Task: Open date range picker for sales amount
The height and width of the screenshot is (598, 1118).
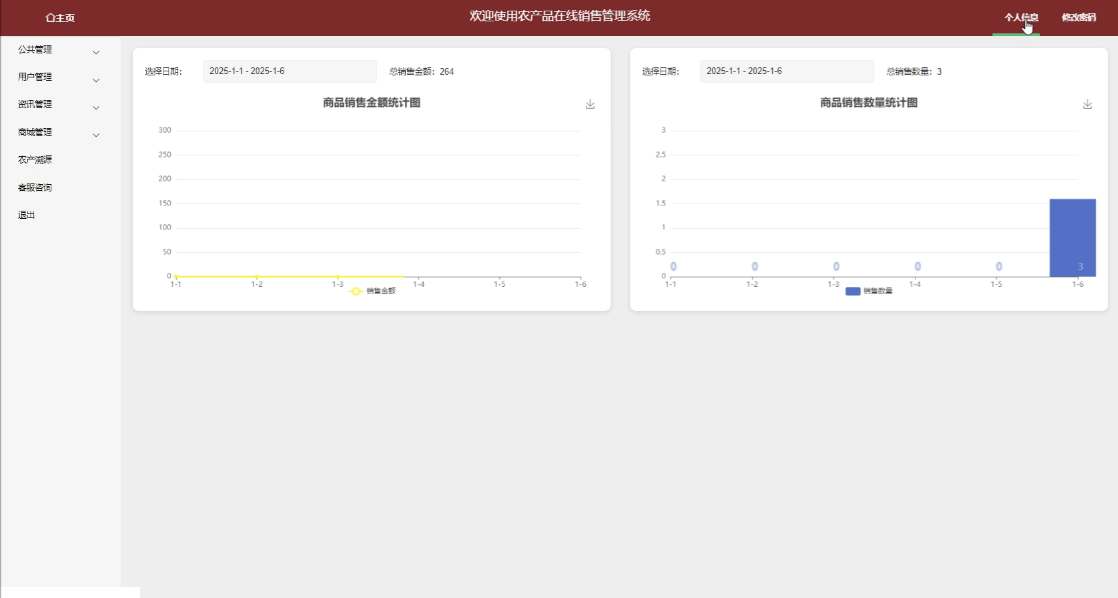Action: pyautogui.click(x=289, y=71)
